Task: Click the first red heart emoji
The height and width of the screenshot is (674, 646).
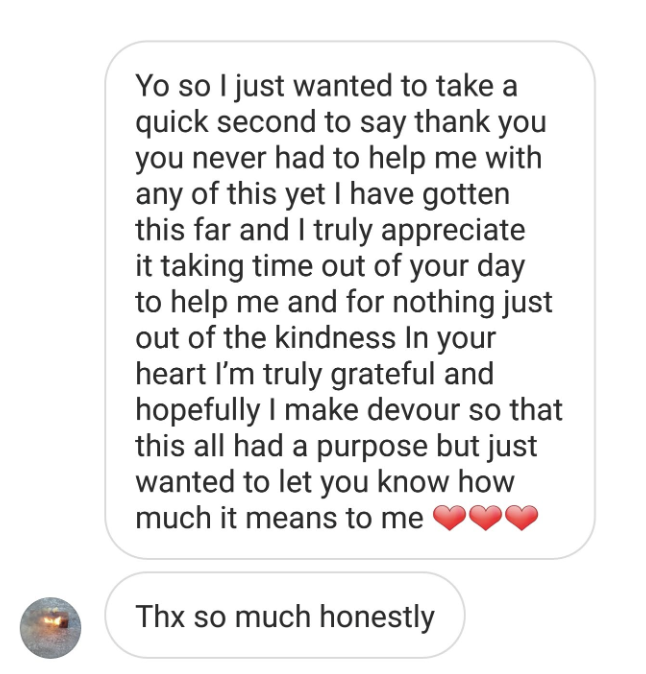Action: [450, 518]
